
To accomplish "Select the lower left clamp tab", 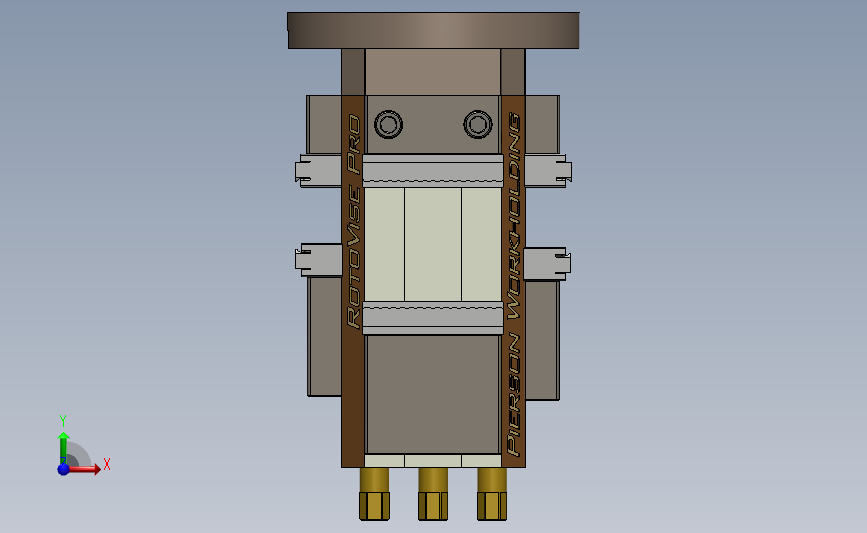I will (x=318, y=260).
